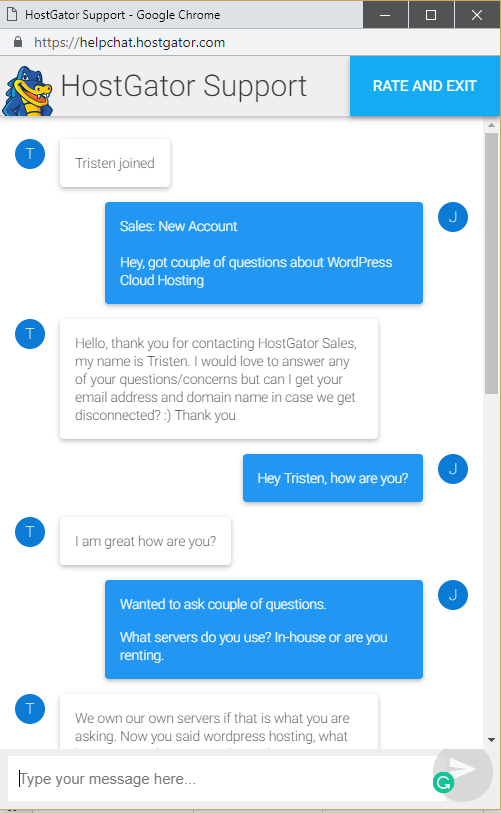
Task: Maximize the HostGator Support Chrome window
Action: [431, 15]
